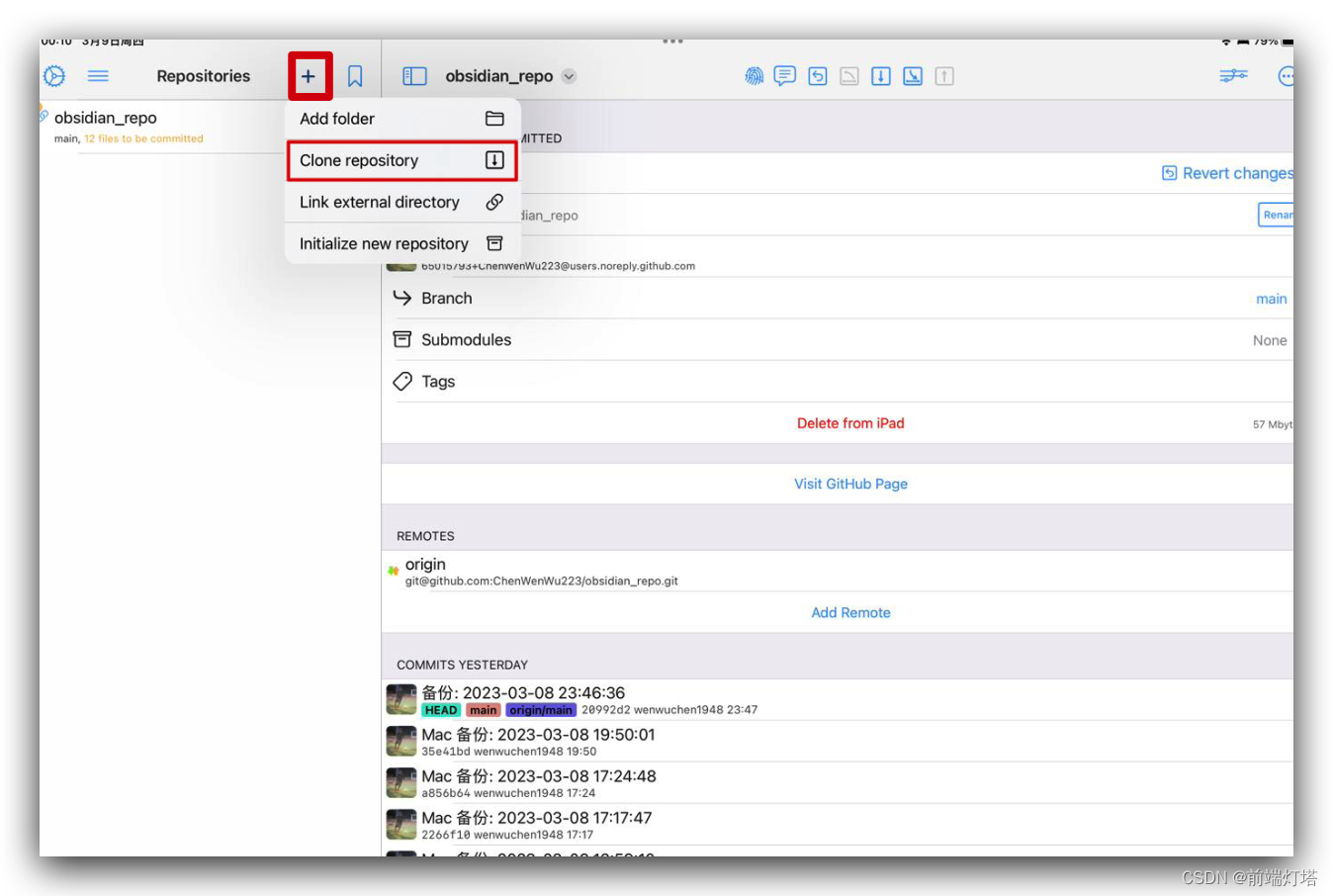
Task: Tap the Branch arrow icon
Action: pyautogui.click(x=401, y=298)
